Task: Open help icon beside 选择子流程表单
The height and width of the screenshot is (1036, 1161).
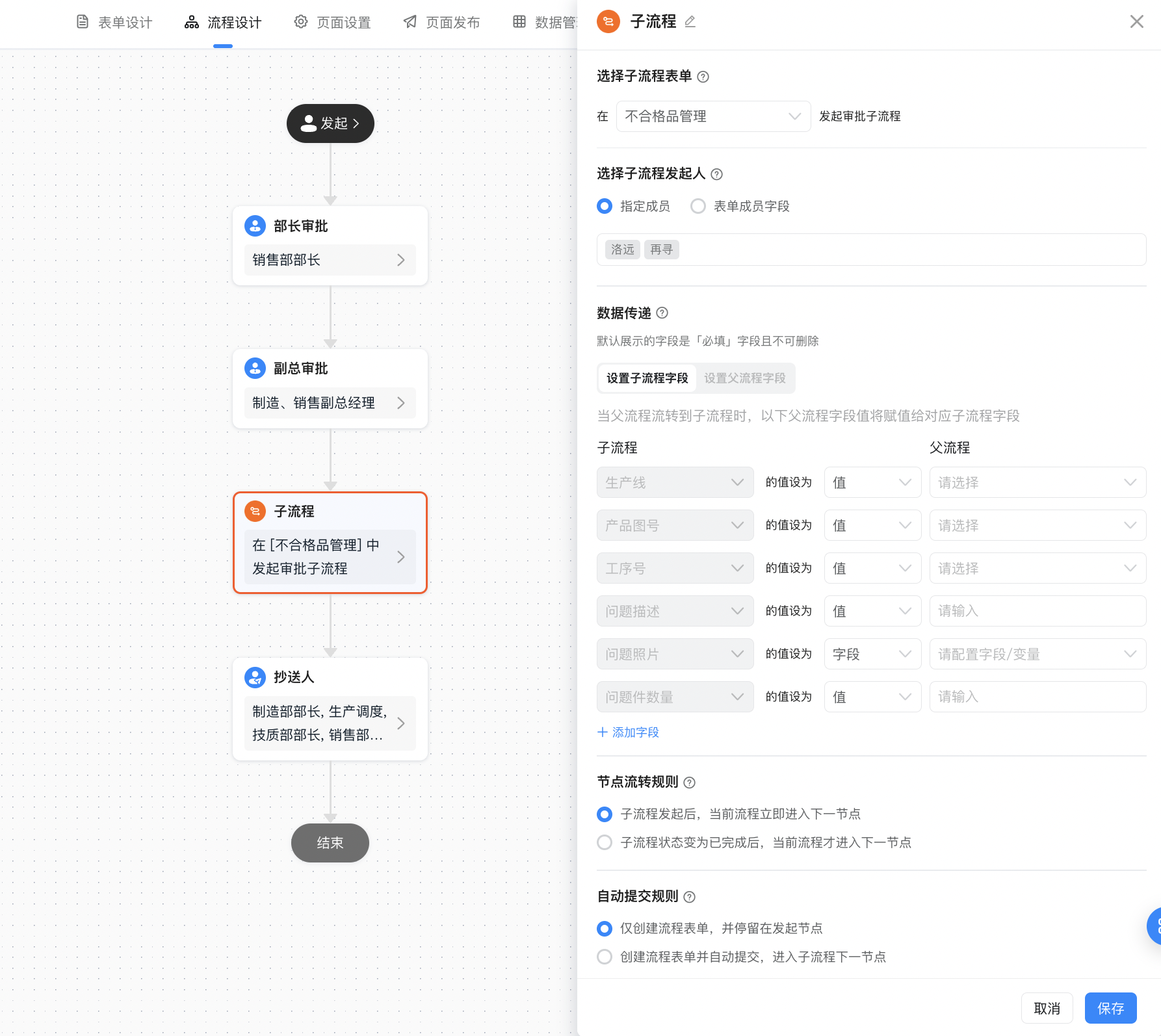Action: [x=703, y=77]
